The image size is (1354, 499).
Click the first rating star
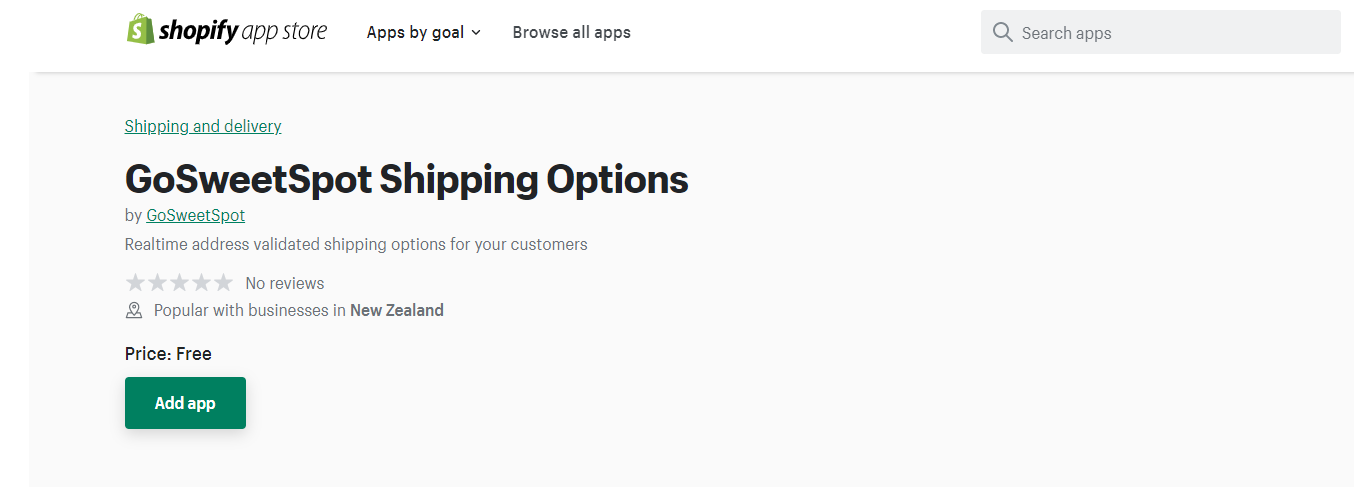click(136, 283)
